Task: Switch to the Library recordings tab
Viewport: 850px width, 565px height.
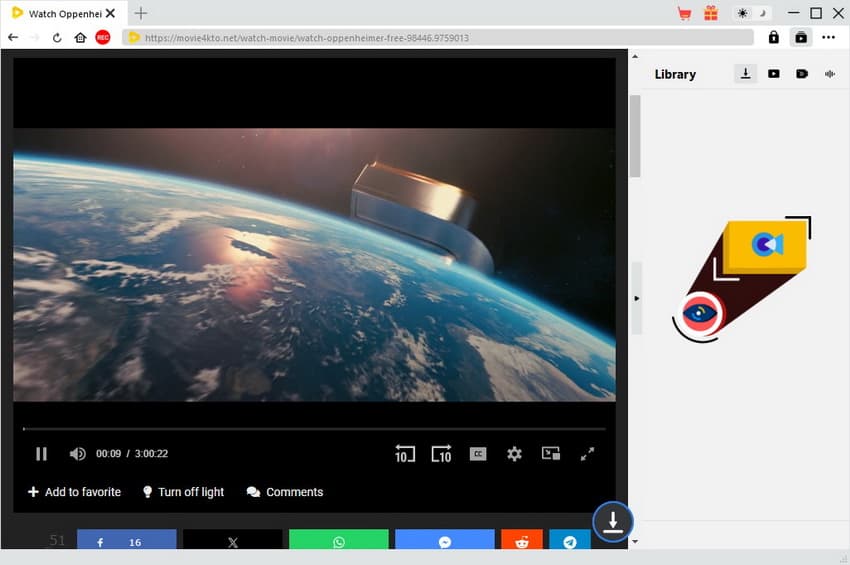Action: point(802,74)
